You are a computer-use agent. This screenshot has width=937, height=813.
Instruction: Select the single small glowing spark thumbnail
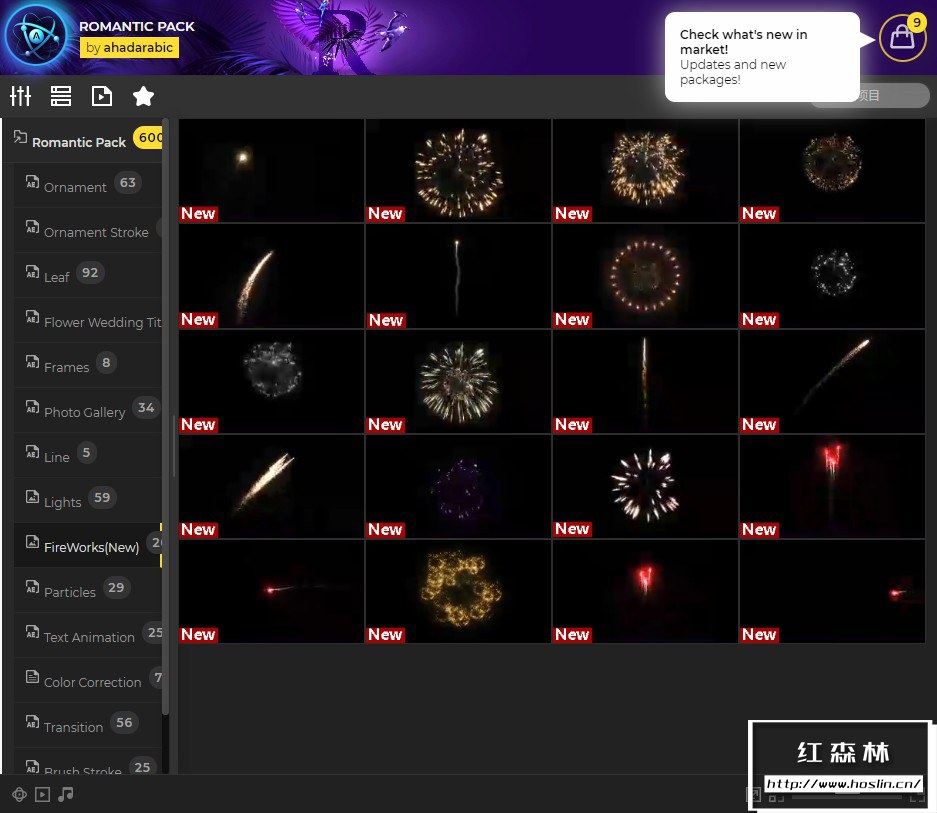[x=271, y=170]
